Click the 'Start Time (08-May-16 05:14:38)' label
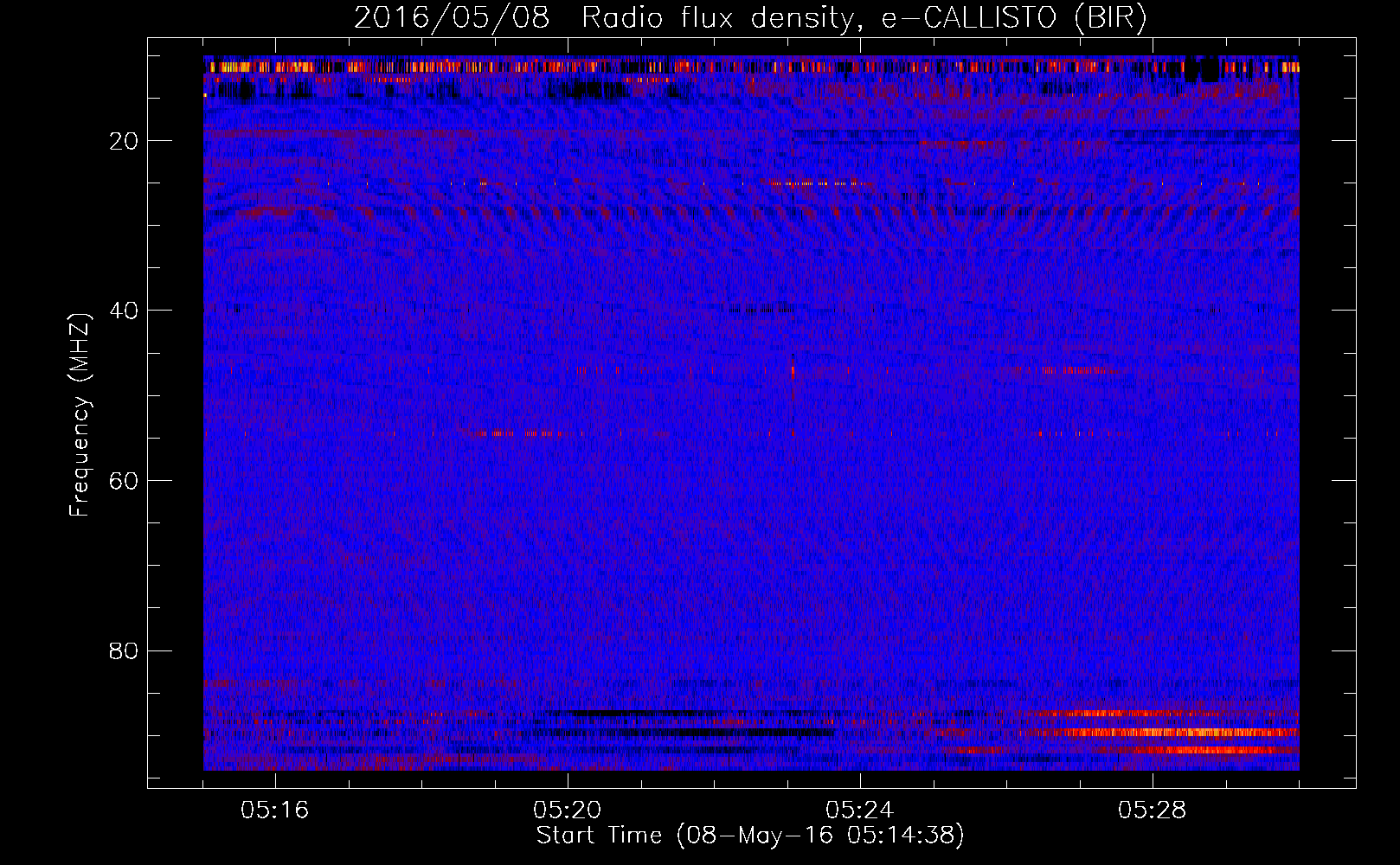 point(750,836)
